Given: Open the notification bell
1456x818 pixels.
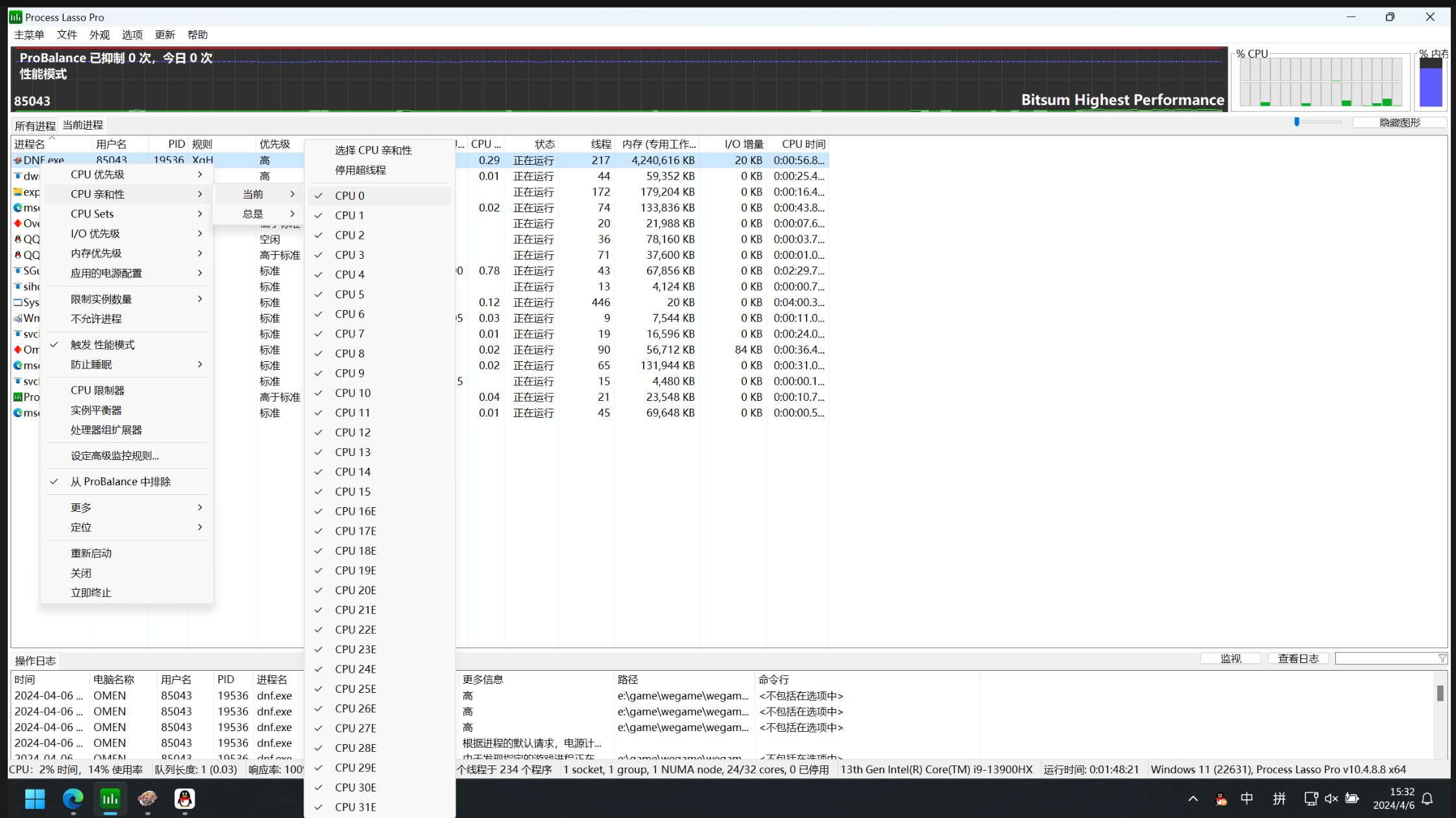Looking at the screenshot, I should point(1427,799).
